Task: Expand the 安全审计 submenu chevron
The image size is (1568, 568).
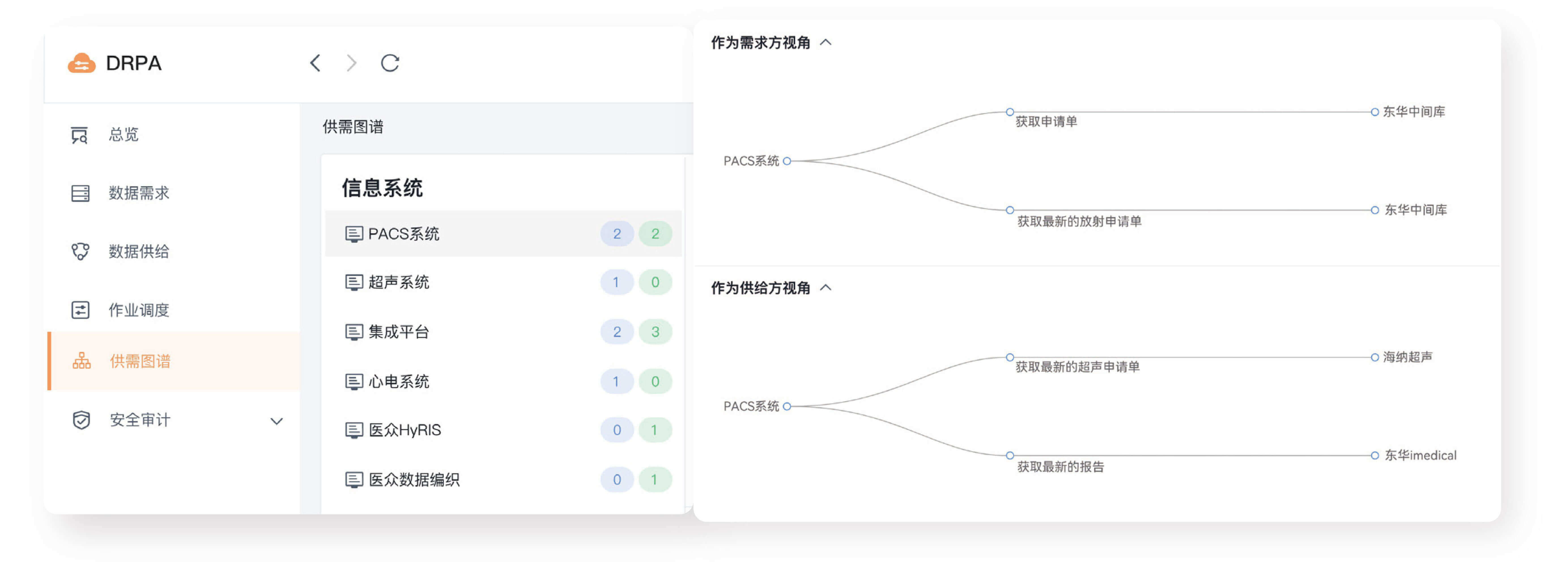Action: tap(276, 421)
